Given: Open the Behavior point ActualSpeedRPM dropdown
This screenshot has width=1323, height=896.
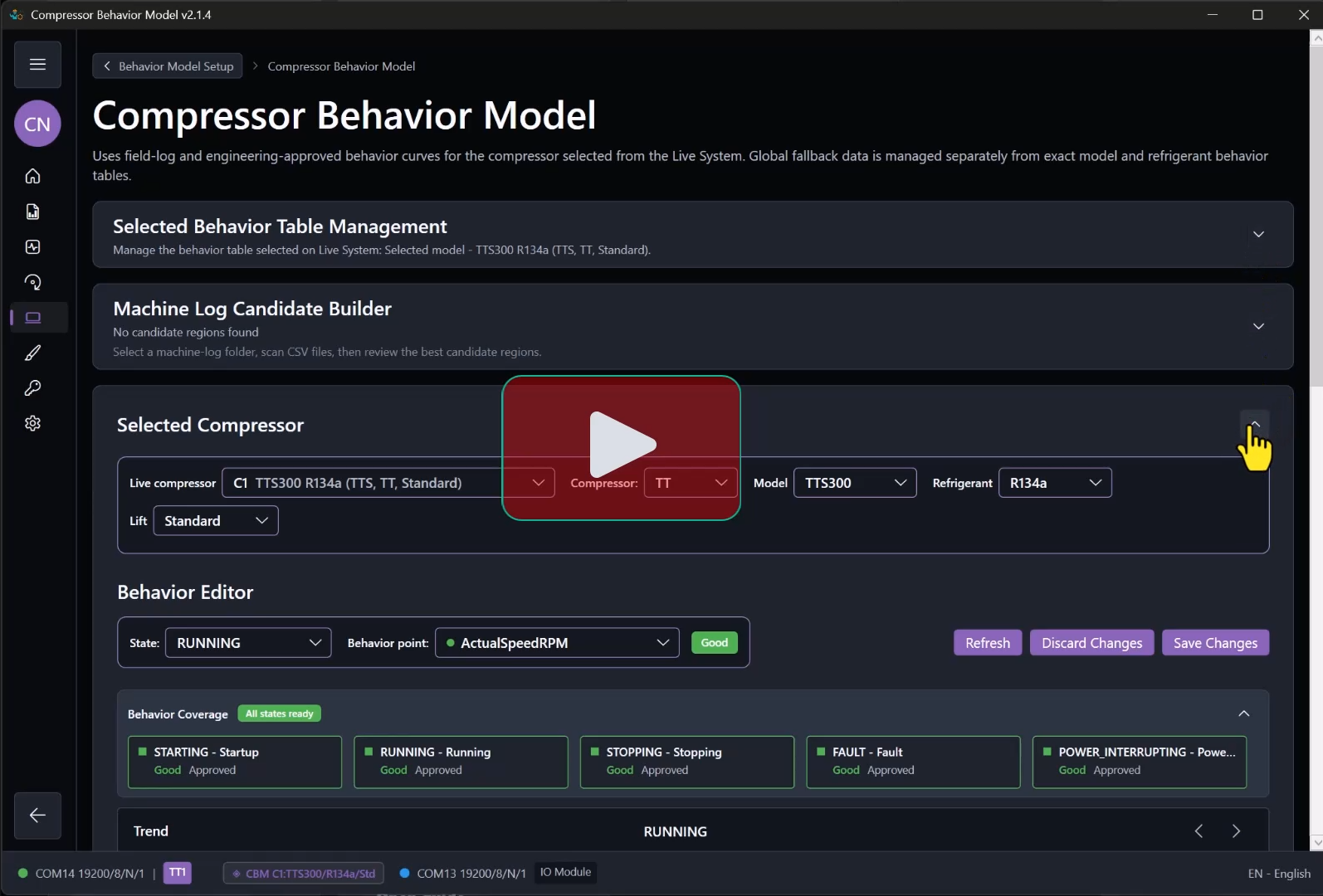Looking at the screenshot, I should coord(557,643).
